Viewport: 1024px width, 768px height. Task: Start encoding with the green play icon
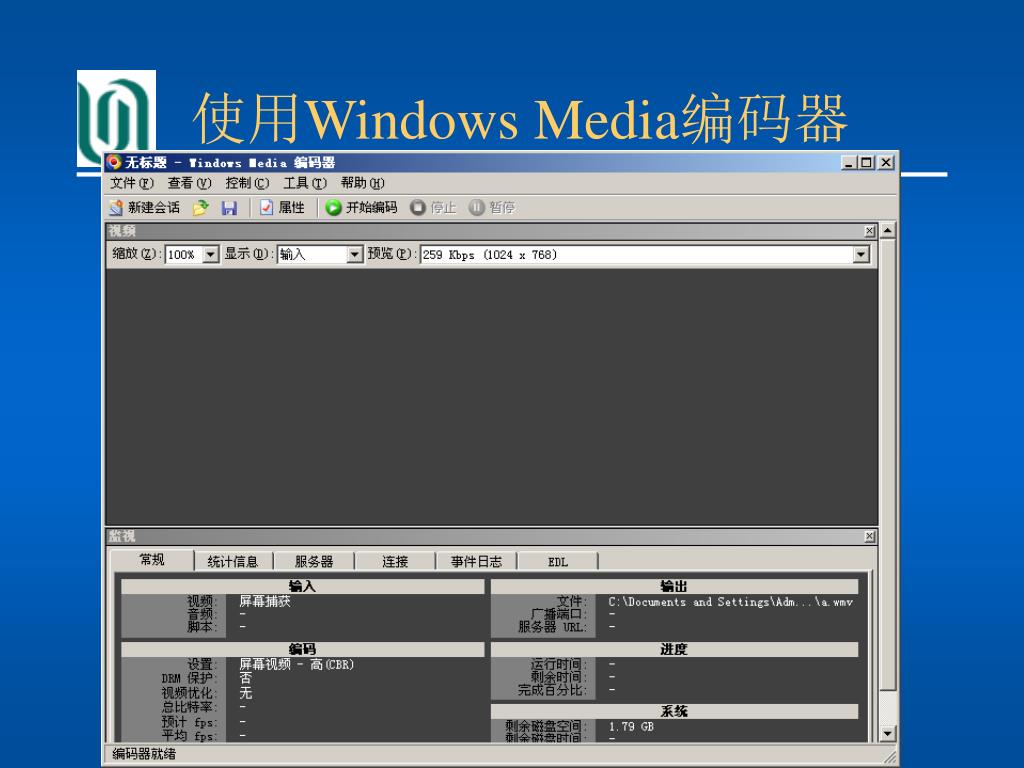(333, 208)
